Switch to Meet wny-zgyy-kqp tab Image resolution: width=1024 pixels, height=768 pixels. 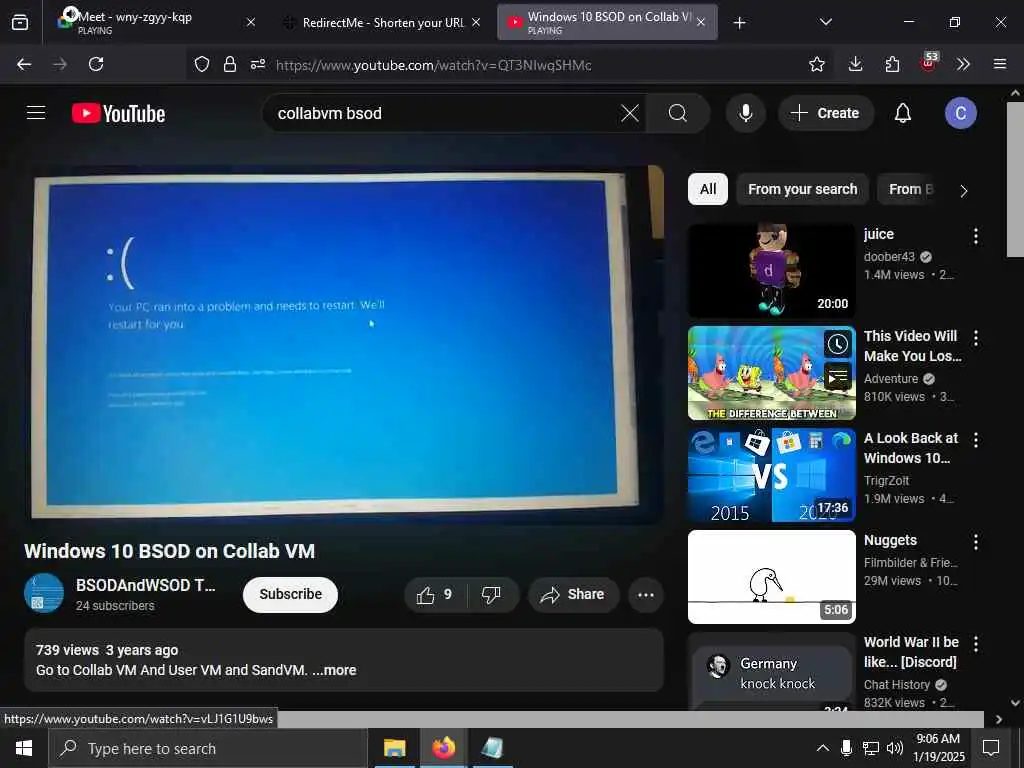point(149,22)
